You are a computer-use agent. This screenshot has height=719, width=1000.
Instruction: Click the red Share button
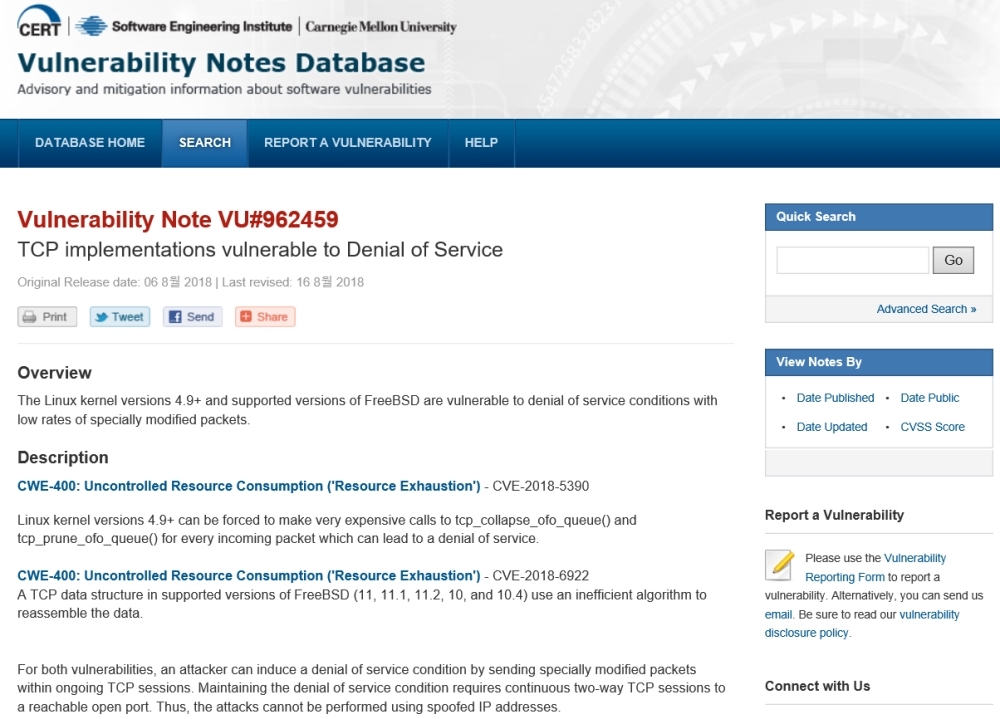(265, 317)
